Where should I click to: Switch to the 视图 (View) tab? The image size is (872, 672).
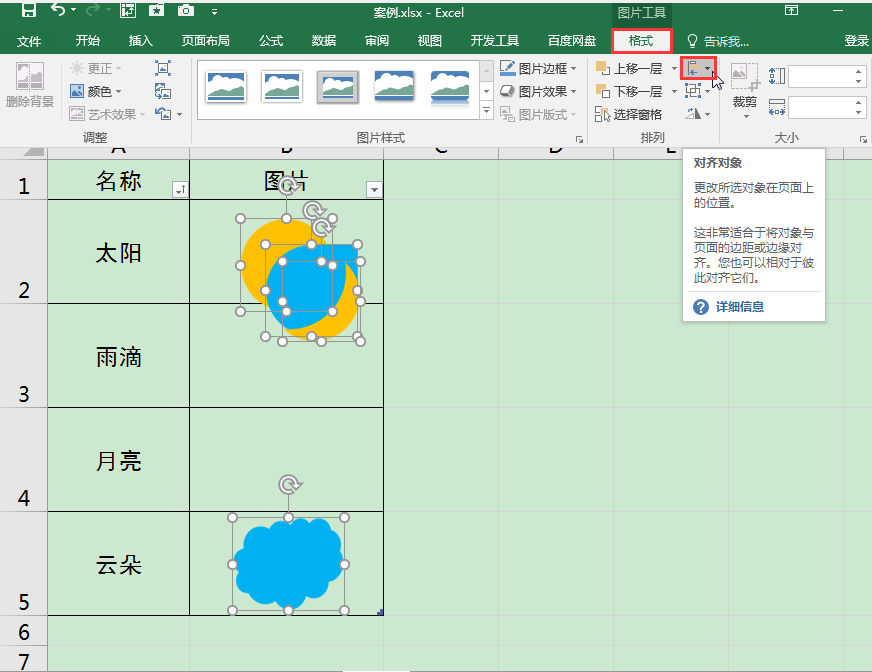click(x=429, y=41)
